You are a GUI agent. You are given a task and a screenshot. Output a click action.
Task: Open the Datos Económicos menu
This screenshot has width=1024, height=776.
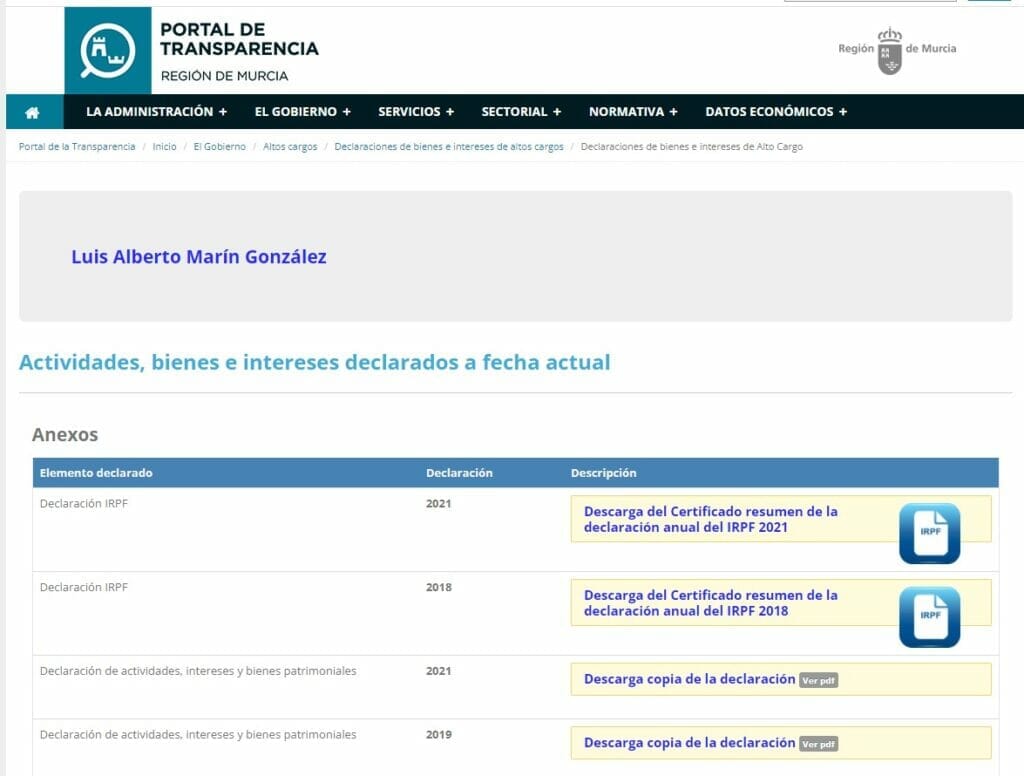coord(776,112)
